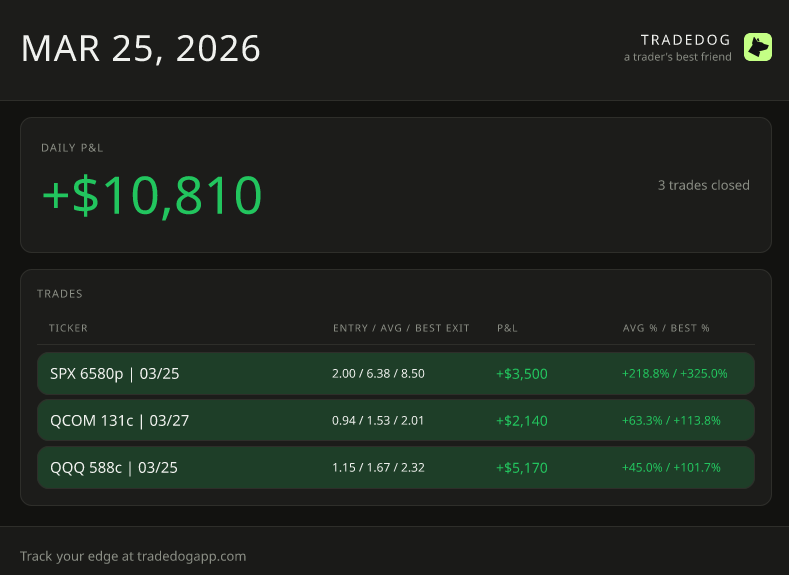The height and width of the screenshot is (575, 789).
Task: Click the ENTRY / AVG / BEST EXIT header
Action: click(x=401, y=328)
